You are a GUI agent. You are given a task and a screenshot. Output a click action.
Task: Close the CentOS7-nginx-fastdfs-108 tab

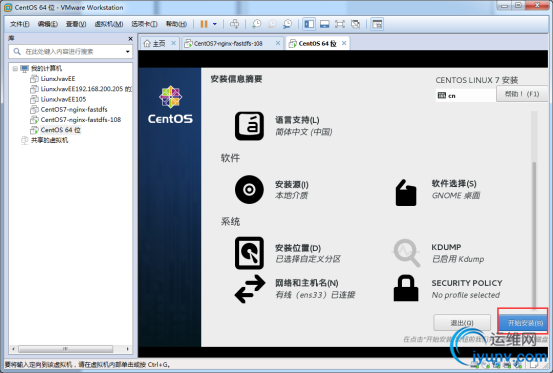click(x=278, y=43)
